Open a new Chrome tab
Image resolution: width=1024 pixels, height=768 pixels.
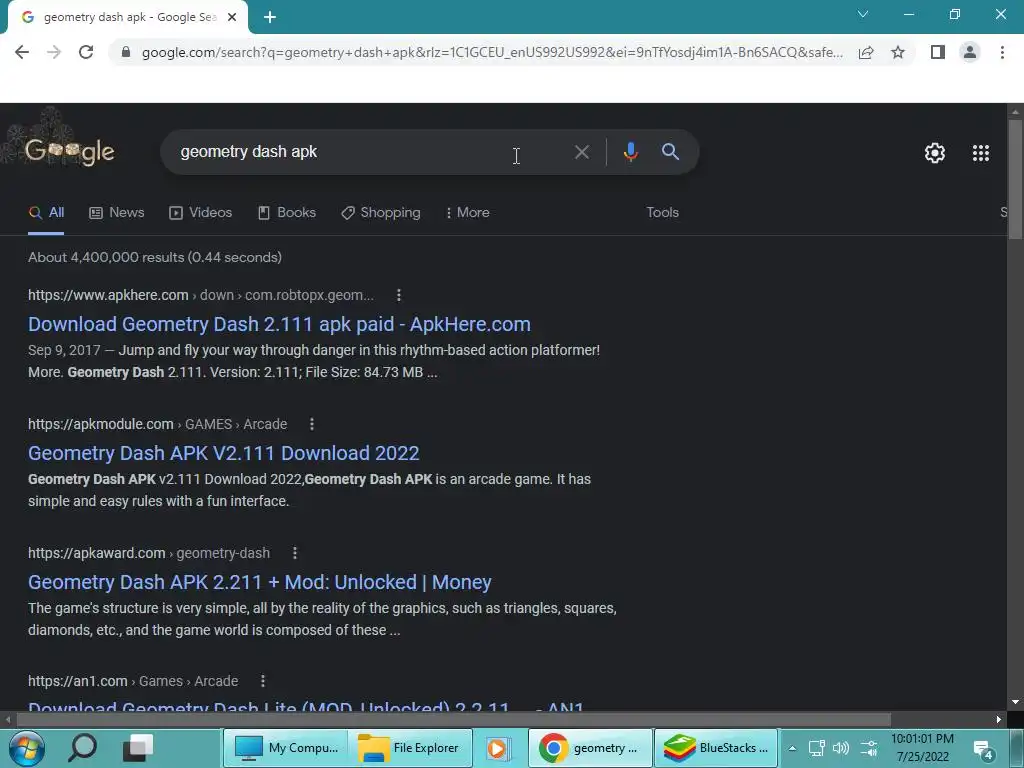(270, 18)
